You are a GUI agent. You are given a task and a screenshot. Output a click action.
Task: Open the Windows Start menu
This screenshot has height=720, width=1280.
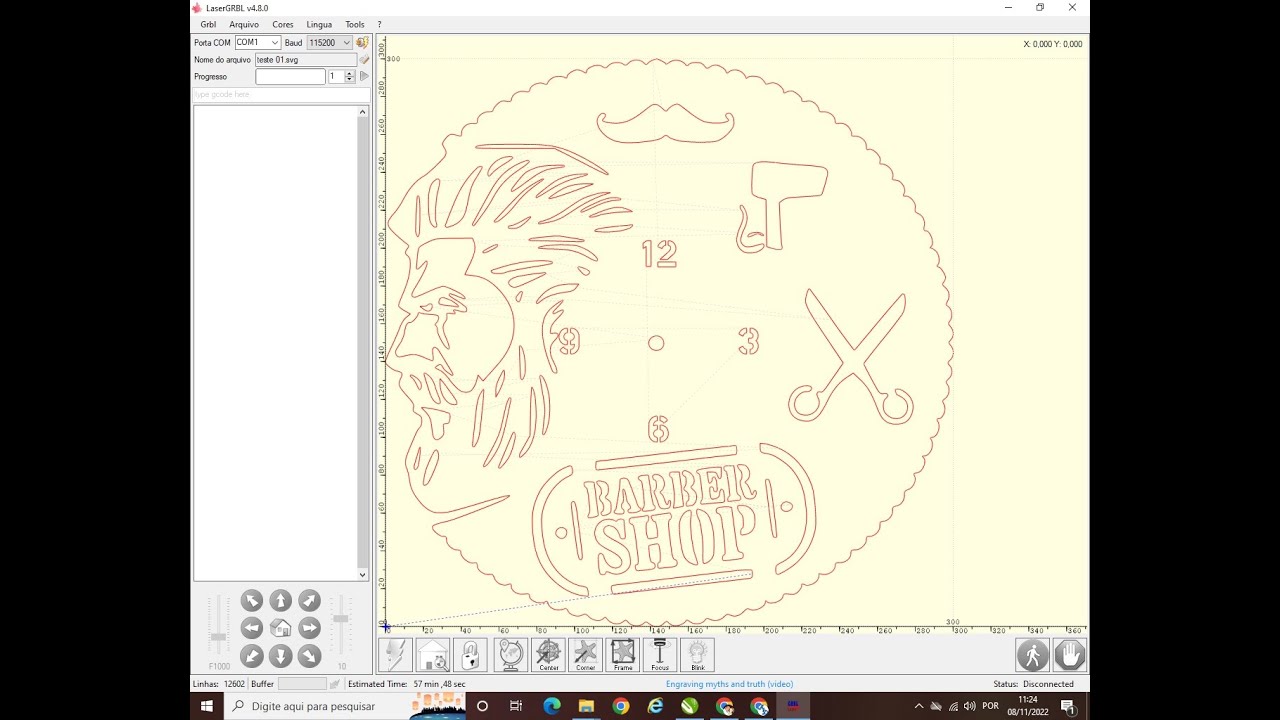point(207,706)
